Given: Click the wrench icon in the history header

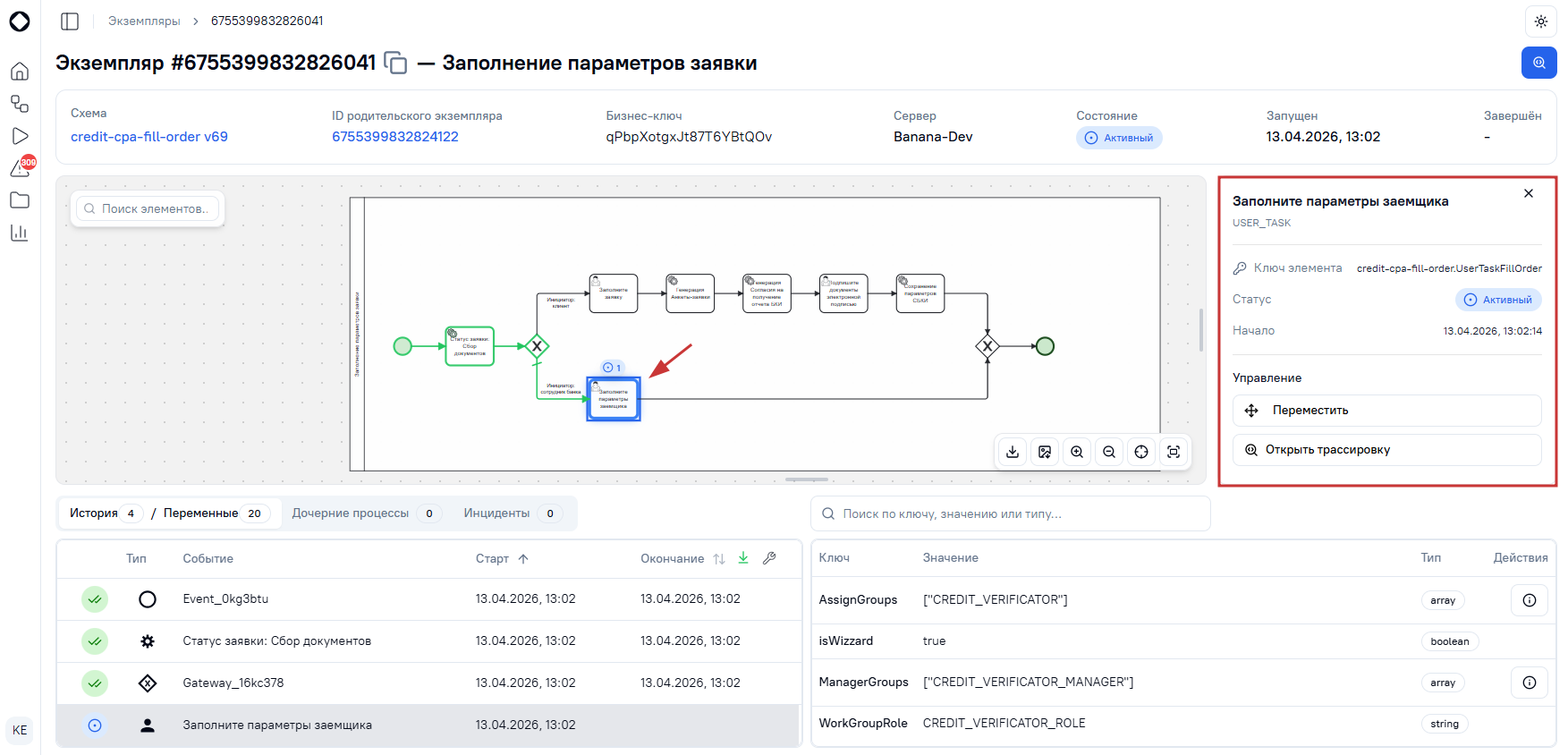Looking at the screenshot, I should point(769,558).
